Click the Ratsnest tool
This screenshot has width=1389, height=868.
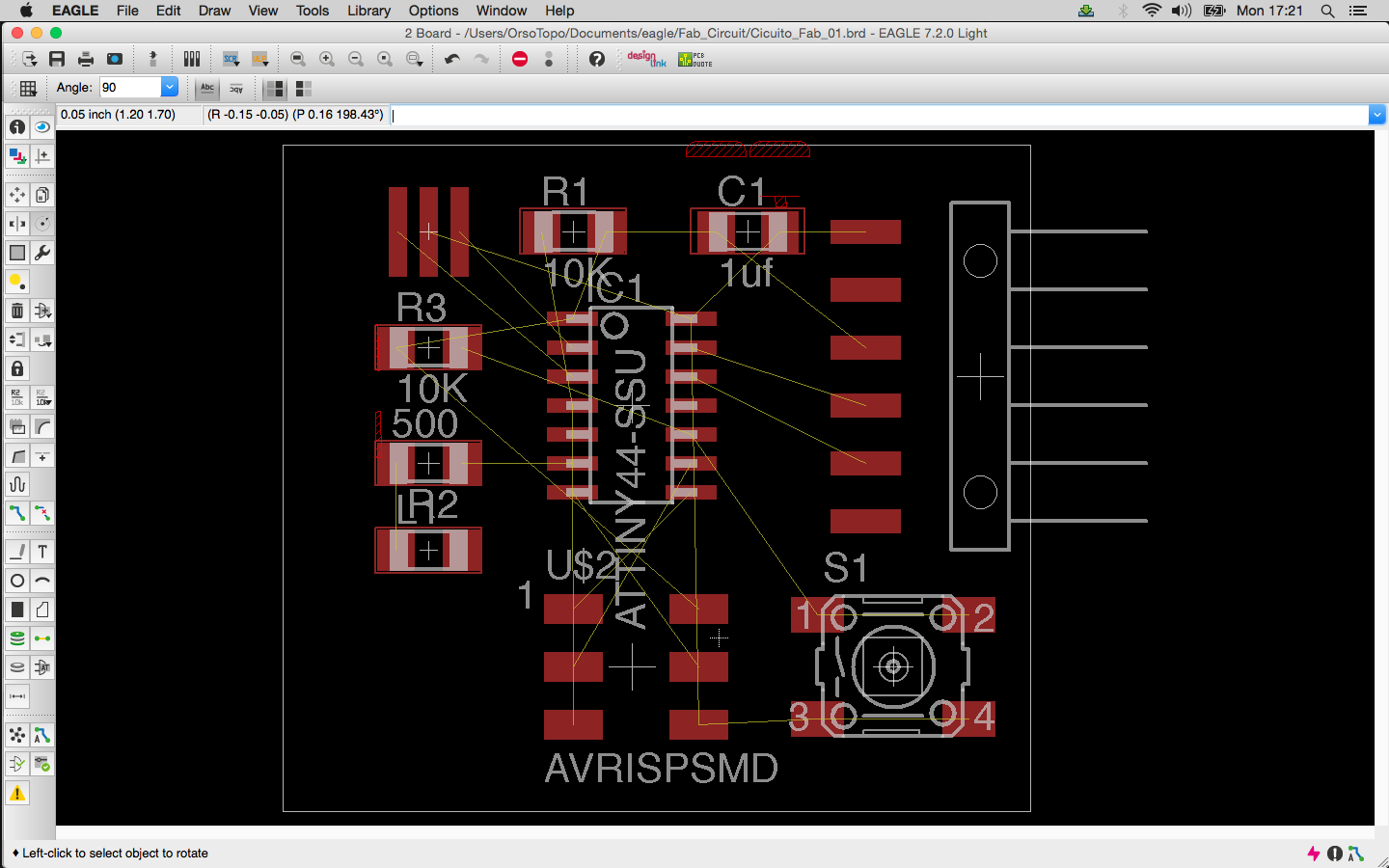pyautogui.click(x=17, y=735)
